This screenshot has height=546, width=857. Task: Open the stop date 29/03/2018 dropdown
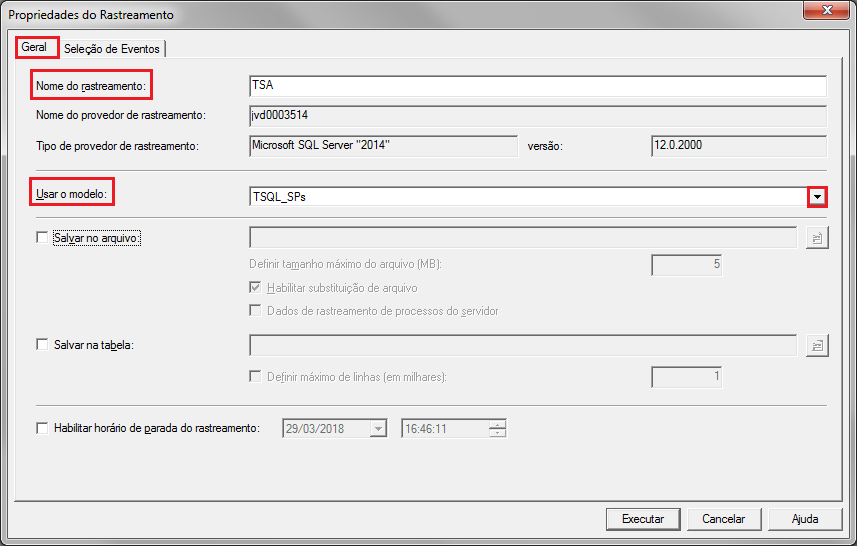pos(378,428)
